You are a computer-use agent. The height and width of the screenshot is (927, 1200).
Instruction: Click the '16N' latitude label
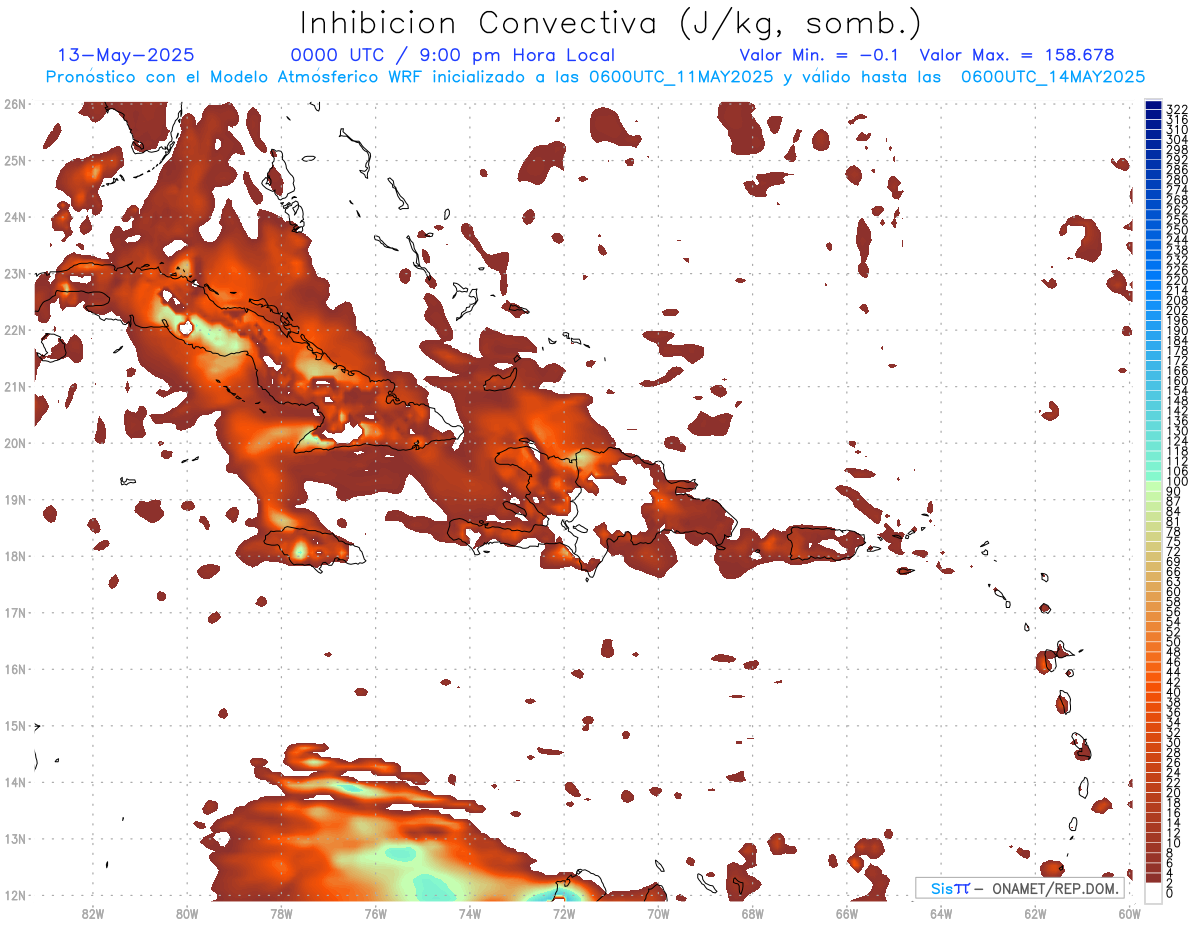15,669
